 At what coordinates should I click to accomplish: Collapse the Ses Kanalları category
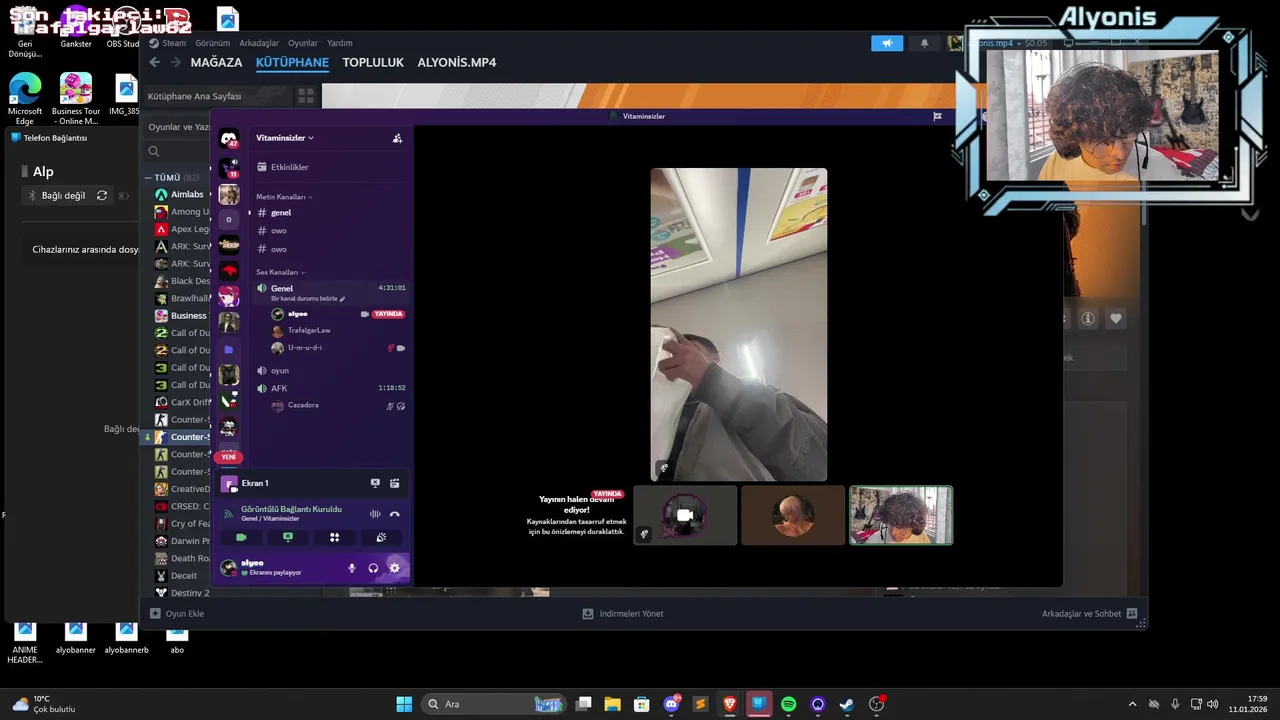[280, 272]
